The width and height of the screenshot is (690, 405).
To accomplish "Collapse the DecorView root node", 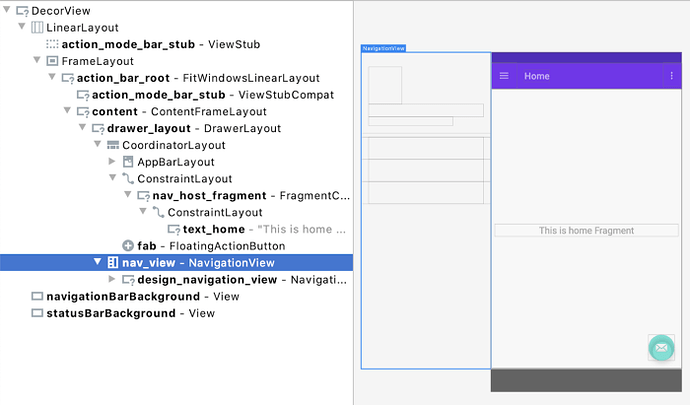I will pos(7,10).
